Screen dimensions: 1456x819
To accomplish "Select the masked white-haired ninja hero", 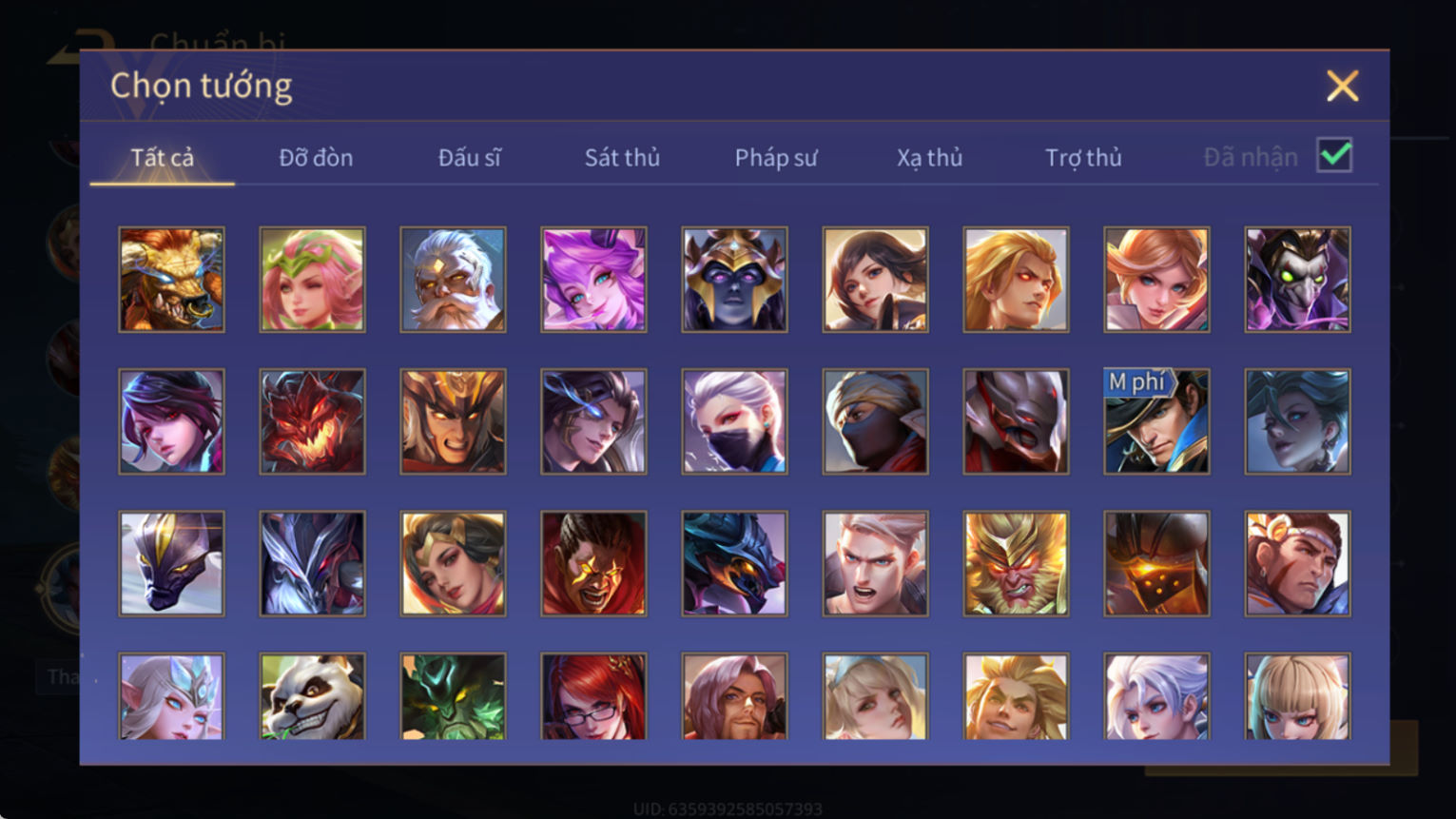I will click(x=734, y=421).
